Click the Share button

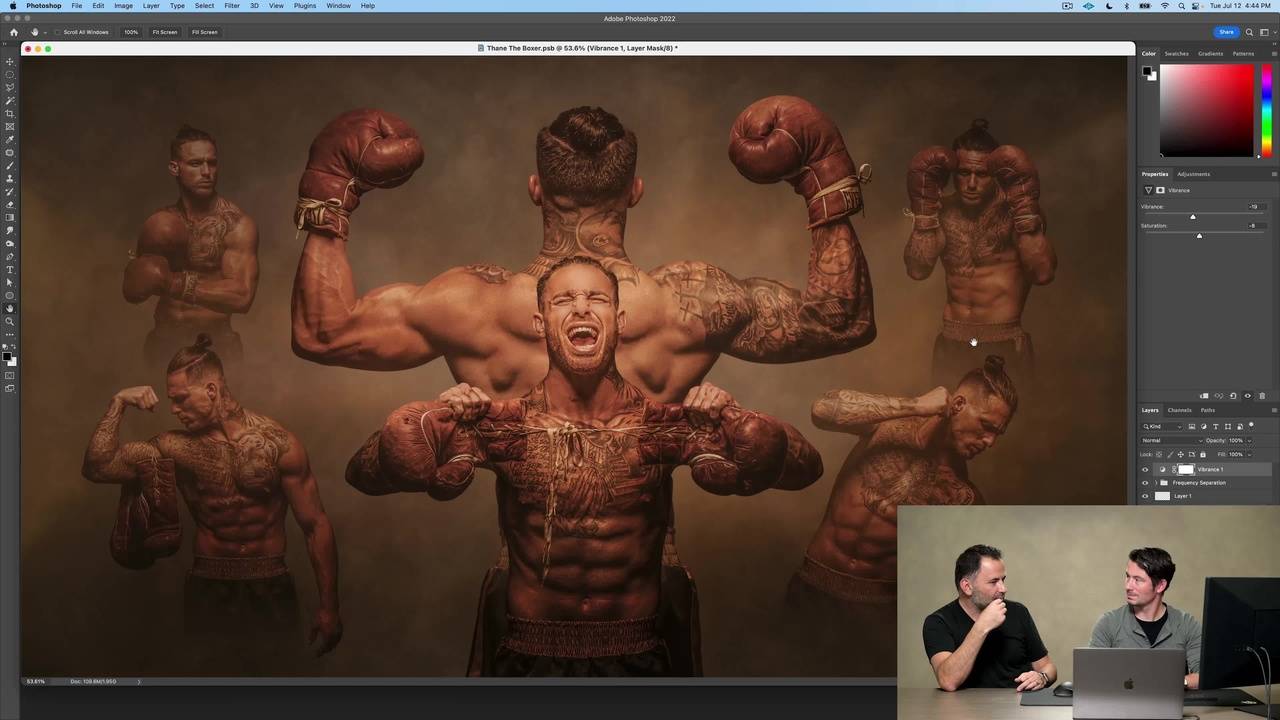tap(1226, 32)
